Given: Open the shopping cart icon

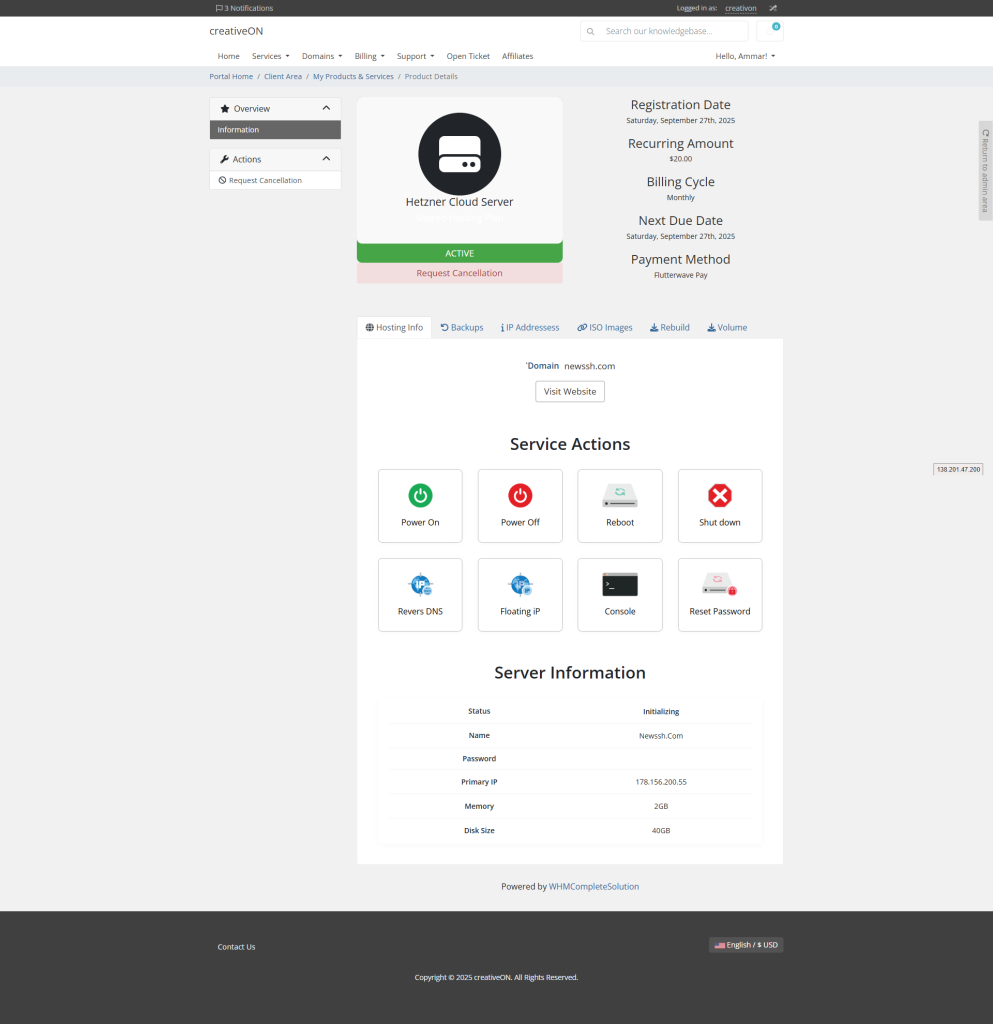Looking at the screenshot, I should (x=770, y=31).
